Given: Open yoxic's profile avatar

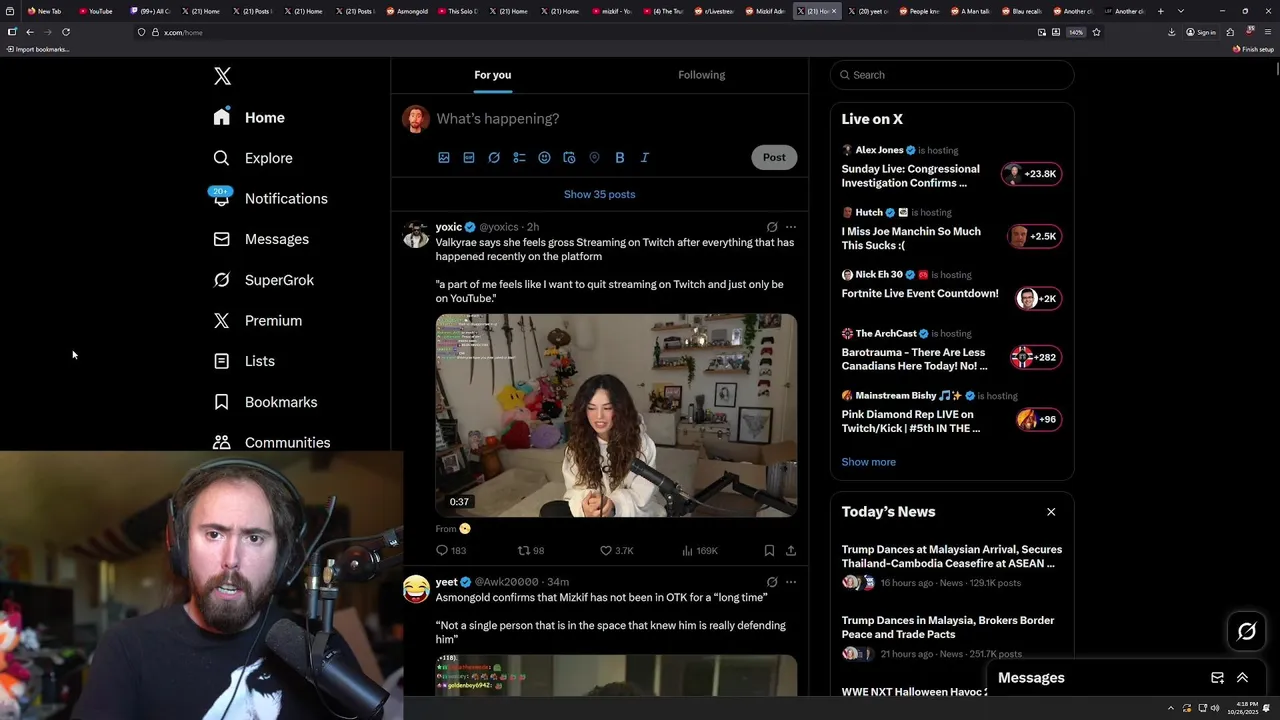Looking at the screenshot, I should pos(416,234).
